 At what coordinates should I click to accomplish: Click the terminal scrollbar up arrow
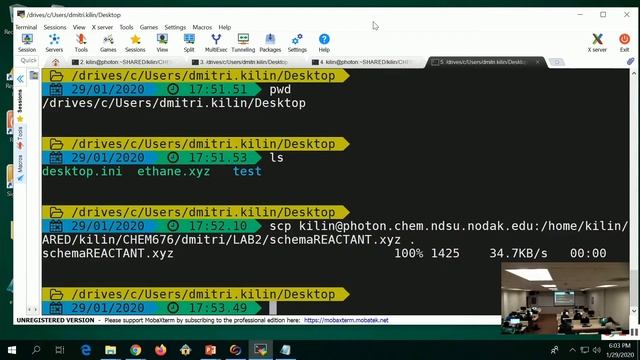coord(634,73)
